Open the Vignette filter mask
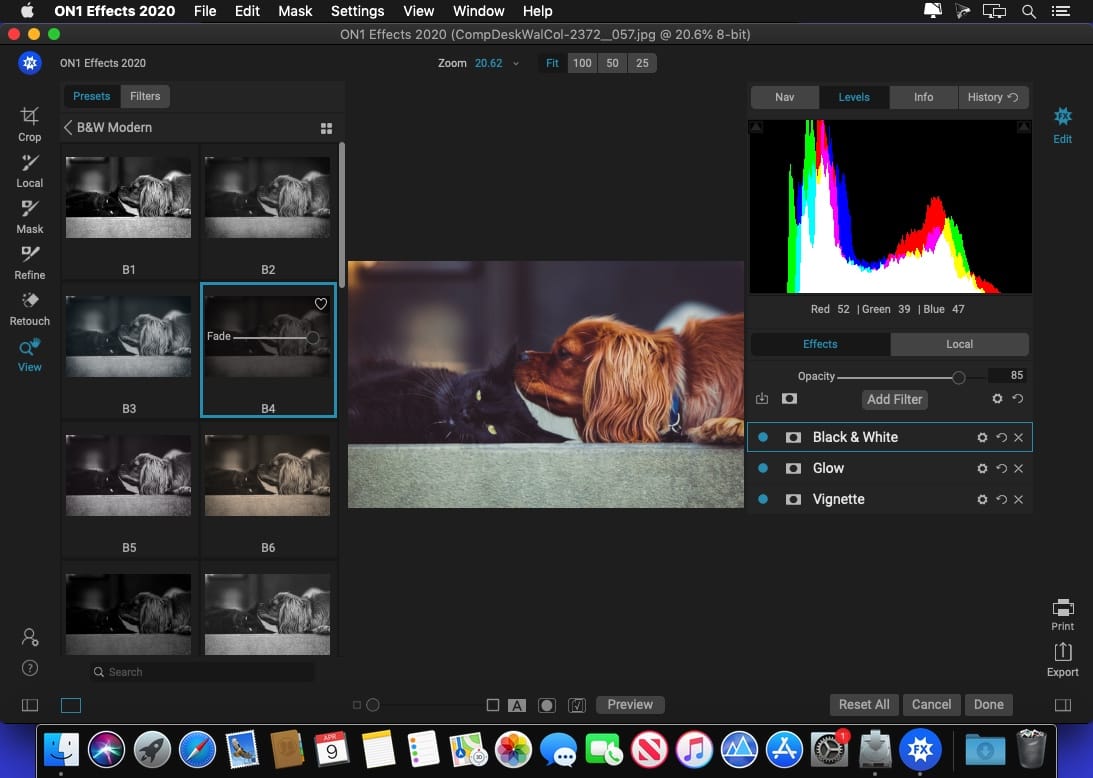The image size is (1093, 778). [x=793, y=499]
